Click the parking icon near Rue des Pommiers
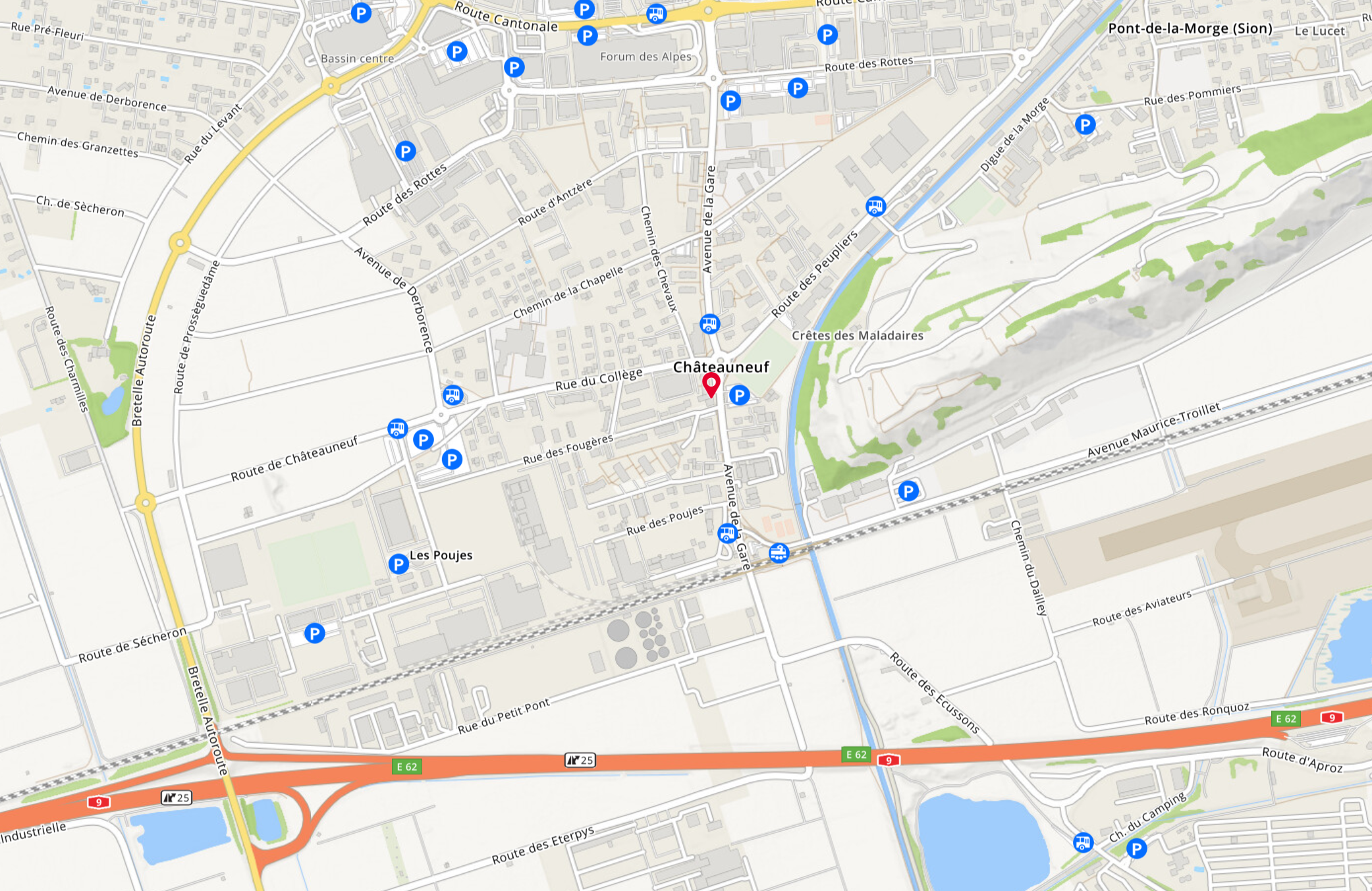Screen dimensions: 1372x891 pos(1085,124)
